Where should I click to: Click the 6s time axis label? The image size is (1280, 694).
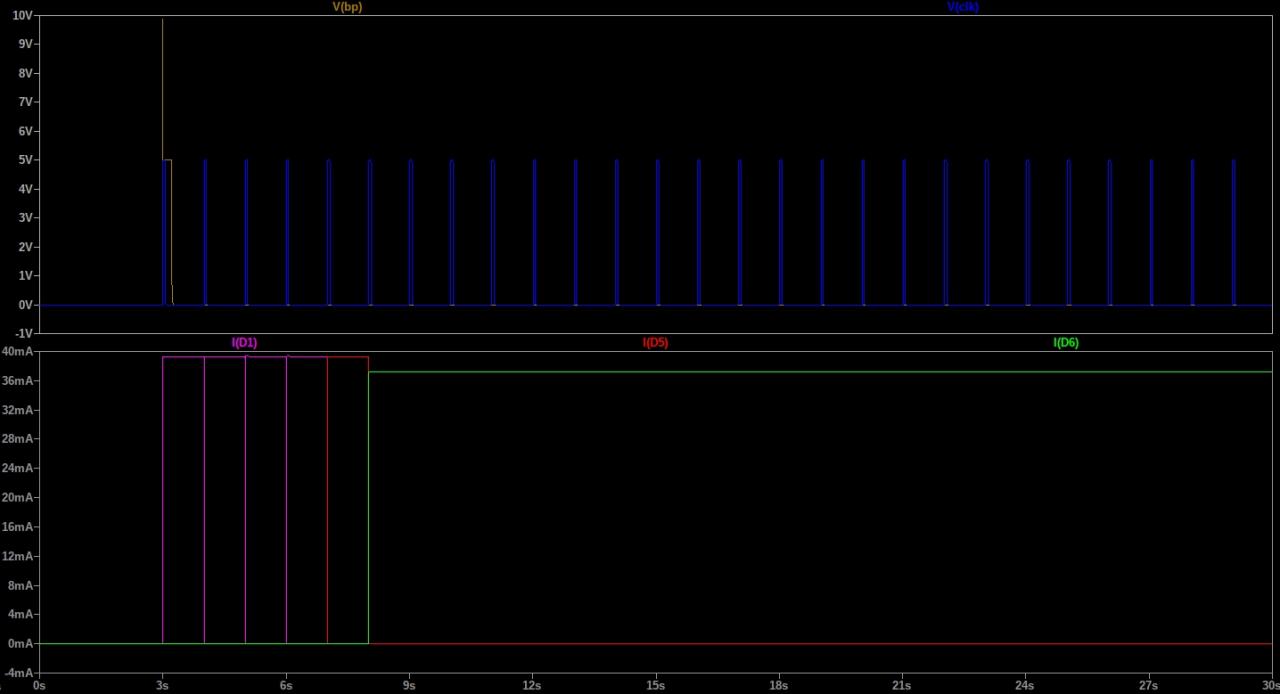[x=285, y=686]
